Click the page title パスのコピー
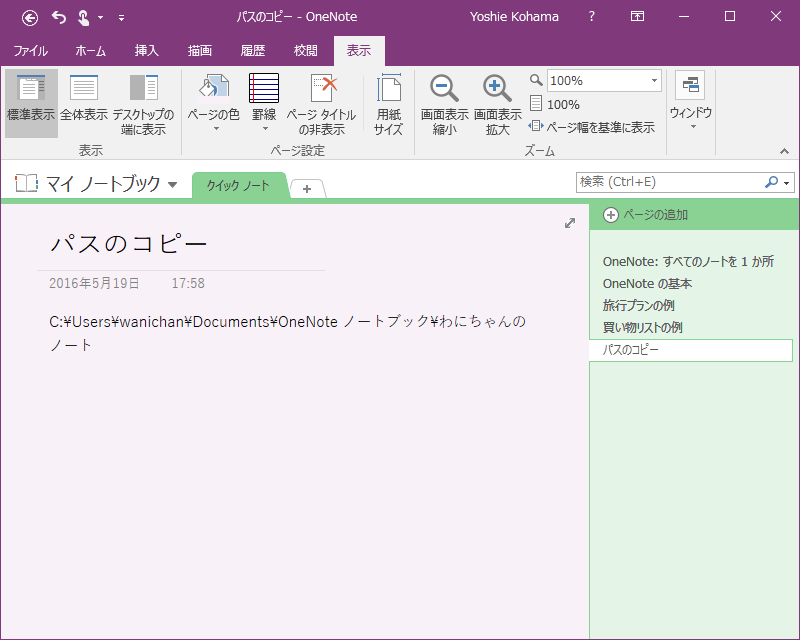Image resolution: width=800 pixels, height=640 pixels. 129,244
